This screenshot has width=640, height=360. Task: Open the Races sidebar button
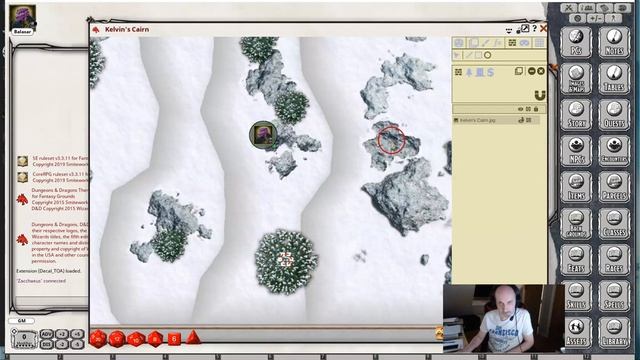(614, 260)
